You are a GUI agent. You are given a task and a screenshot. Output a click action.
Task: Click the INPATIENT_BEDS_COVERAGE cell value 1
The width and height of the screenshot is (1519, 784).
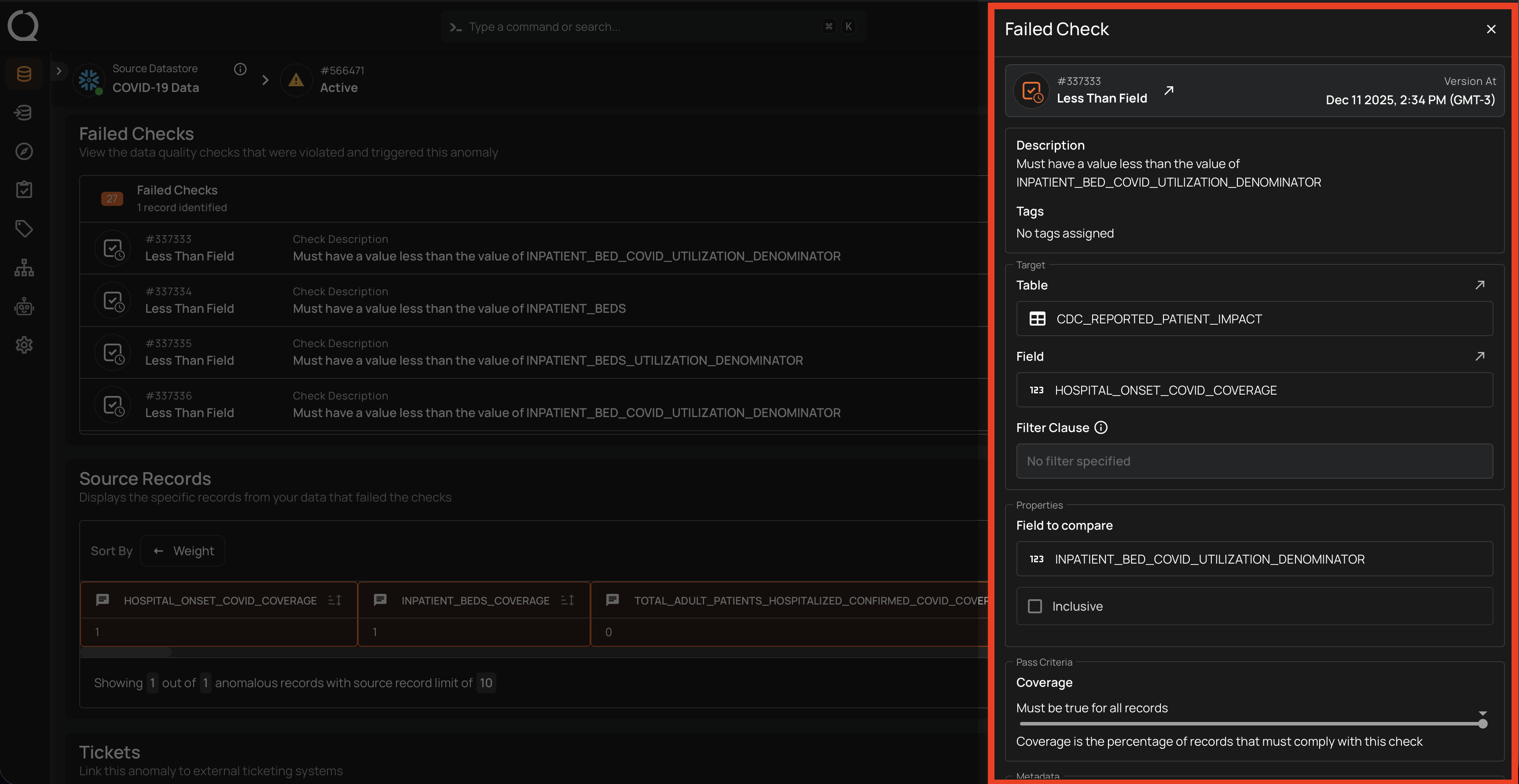374,632
